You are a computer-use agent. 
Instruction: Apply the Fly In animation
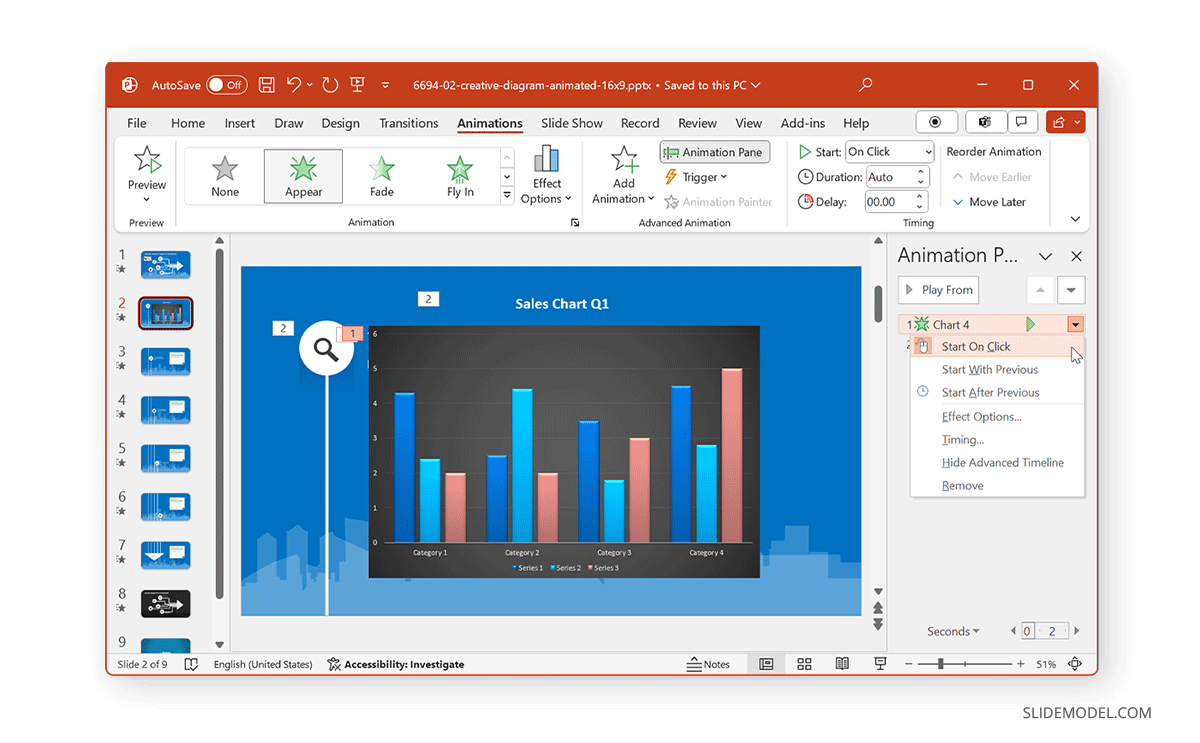(459, 176)
